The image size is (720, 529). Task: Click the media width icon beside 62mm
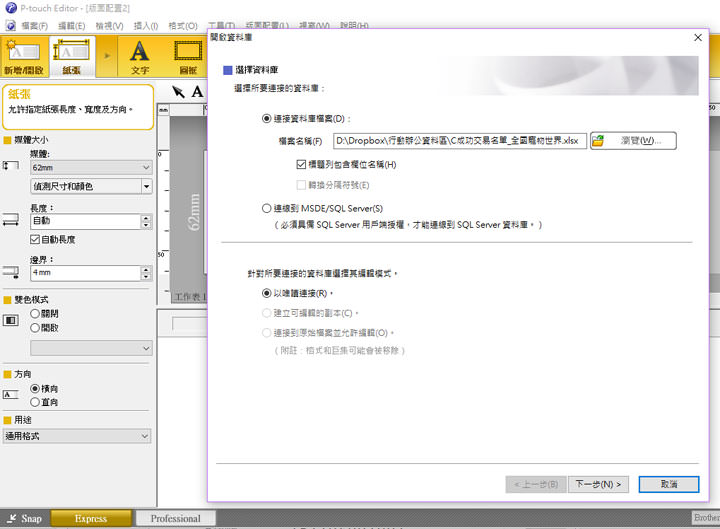11,165
